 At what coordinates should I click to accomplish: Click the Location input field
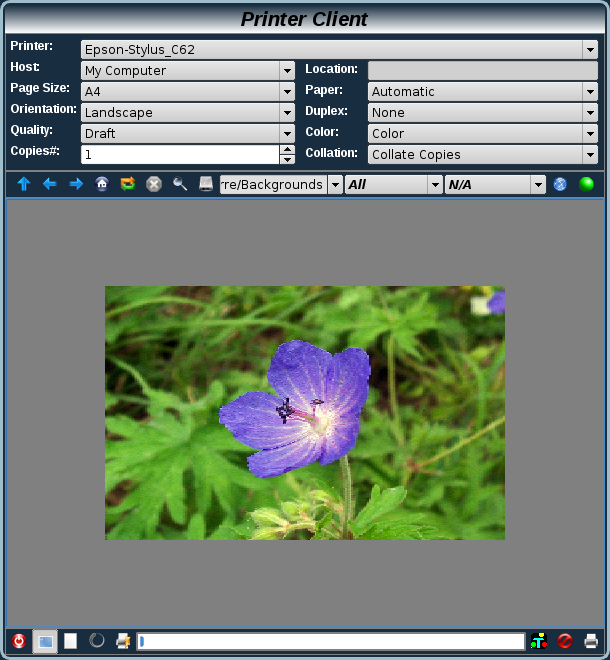pyautogui.click(x=482, y=70)
